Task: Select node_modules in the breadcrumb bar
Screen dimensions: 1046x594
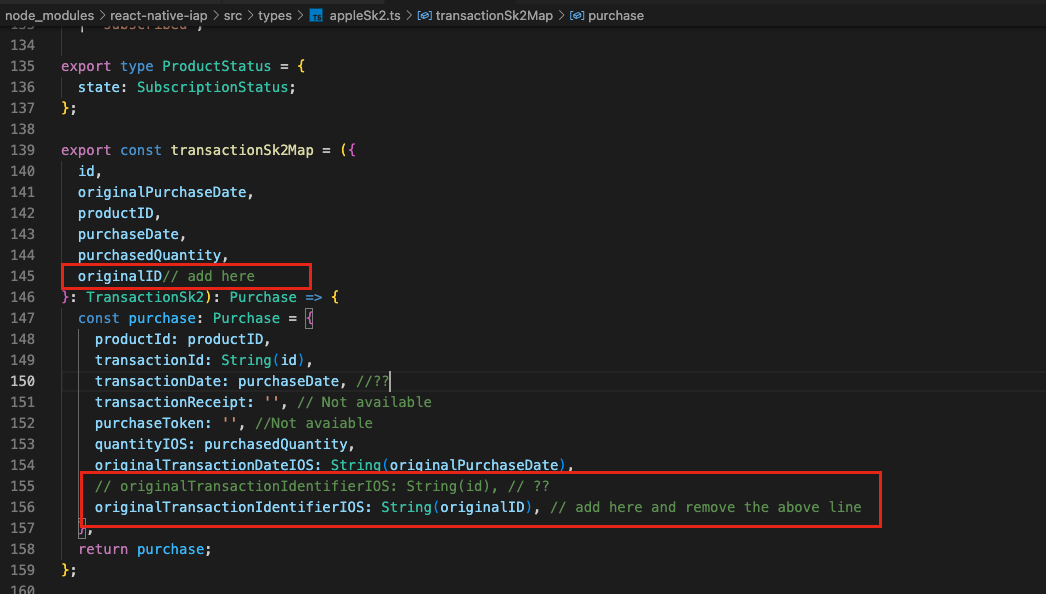Action: pos(50,15)
